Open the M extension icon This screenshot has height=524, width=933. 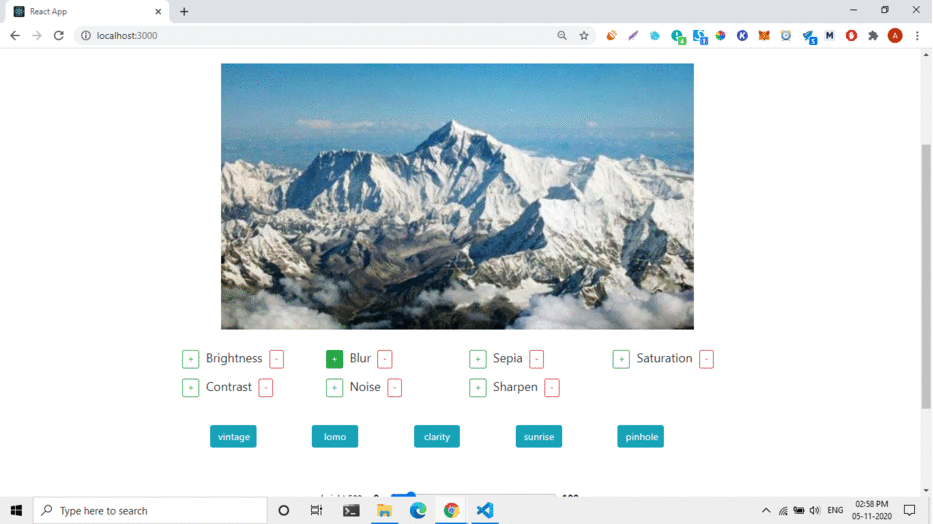click(829, 36)
